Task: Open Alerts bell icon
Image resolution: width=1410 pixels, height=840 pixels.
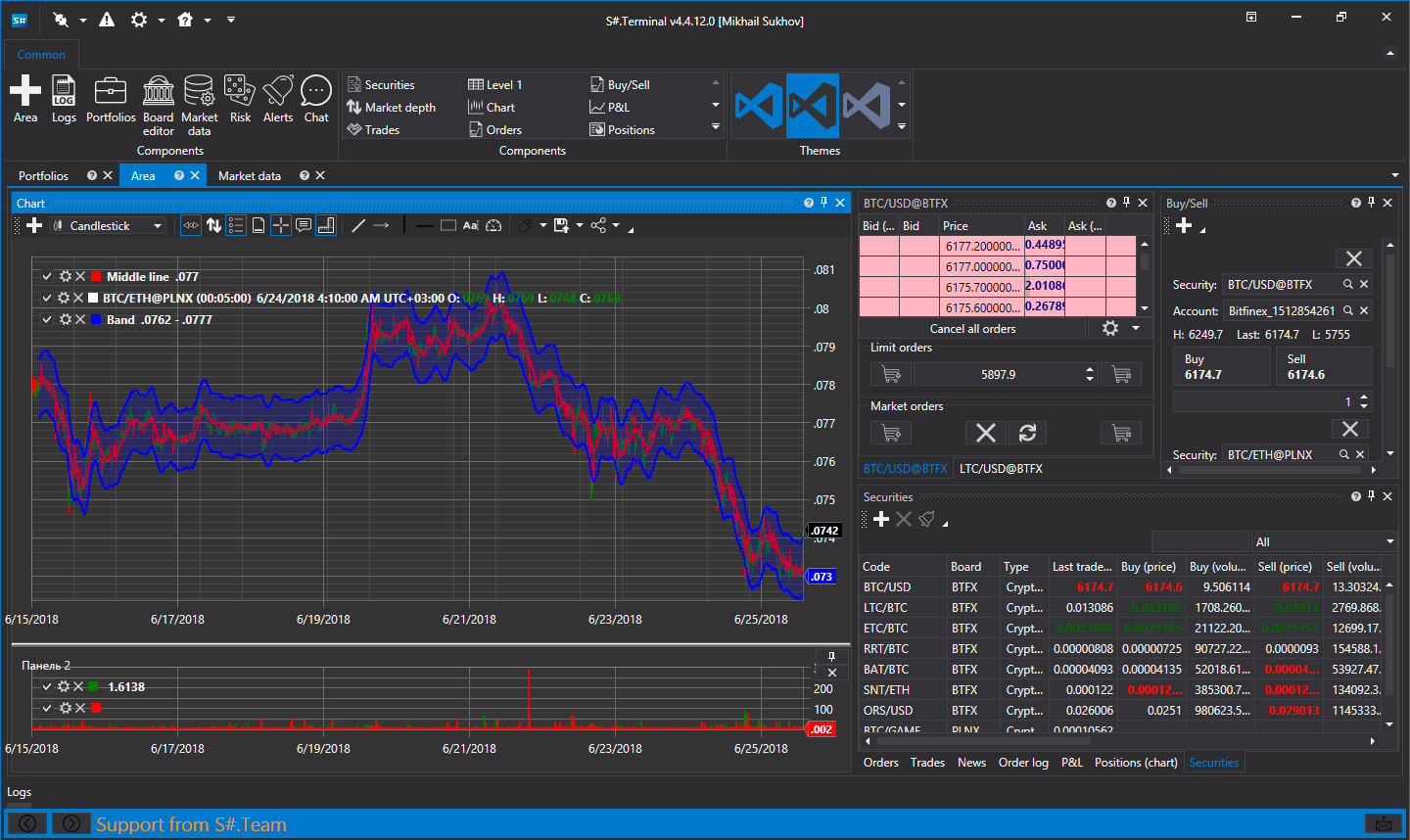Action: tap(278, 99)
